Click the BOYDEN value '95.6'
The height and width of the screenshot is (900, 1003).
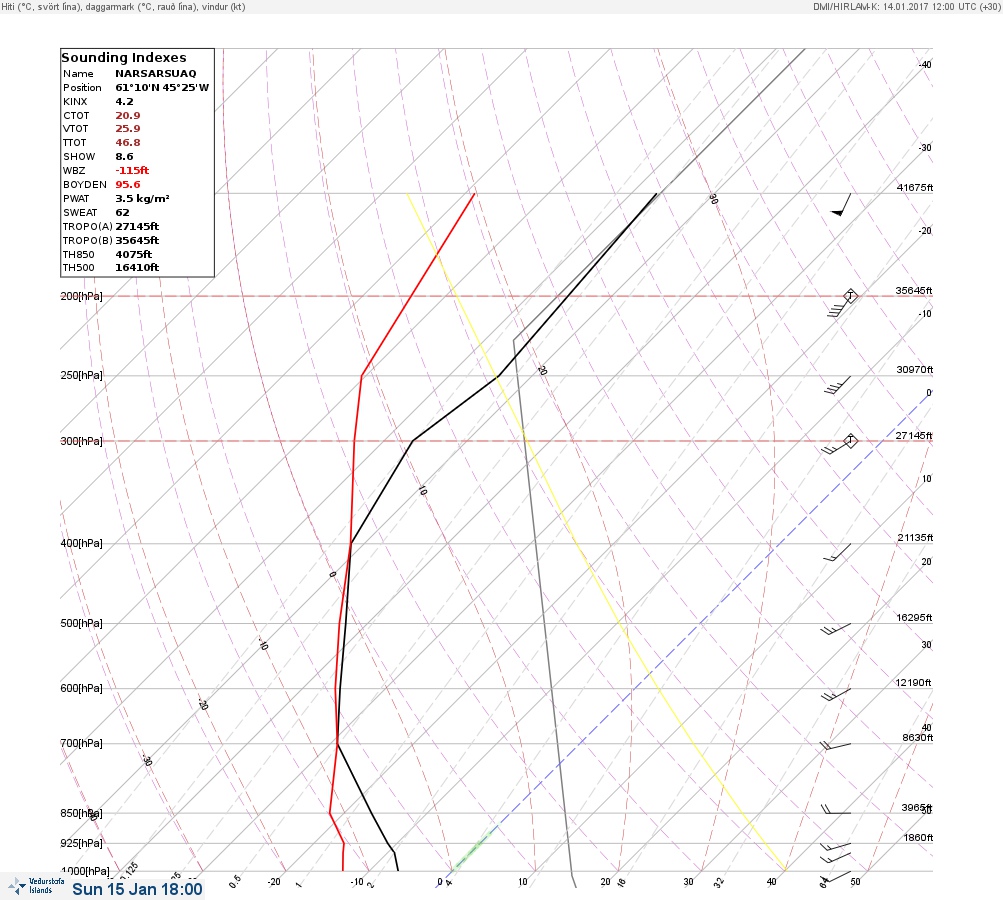(127, 185)
